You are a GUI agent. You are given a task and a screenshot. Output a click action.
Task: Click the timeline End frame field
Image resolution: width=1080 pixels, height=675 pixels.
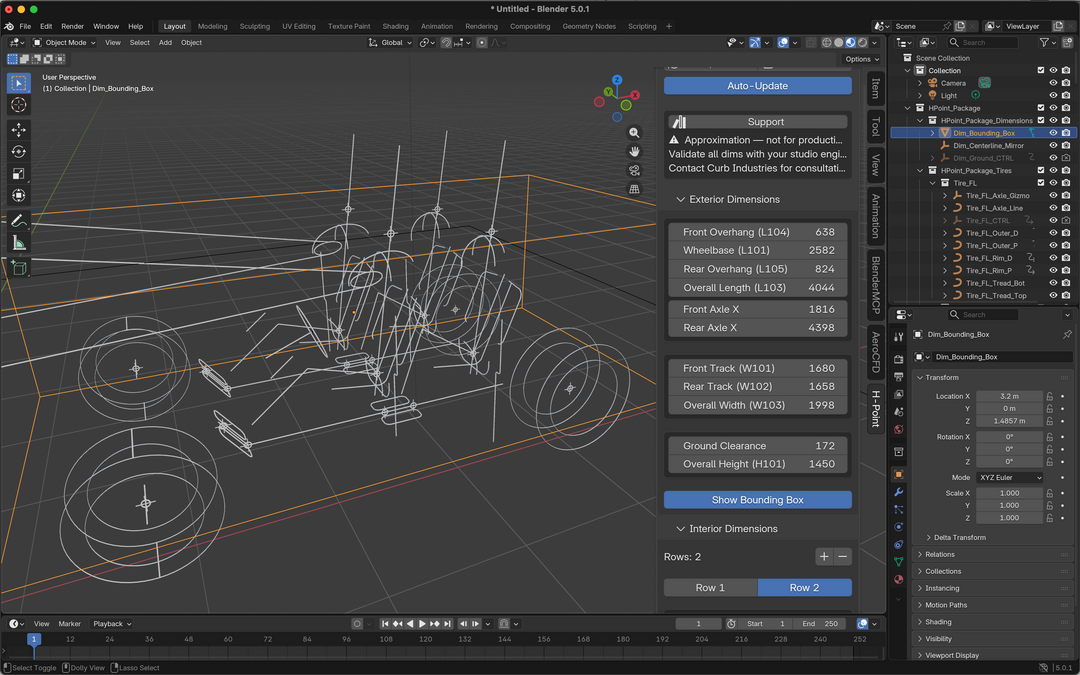(819, 624)
